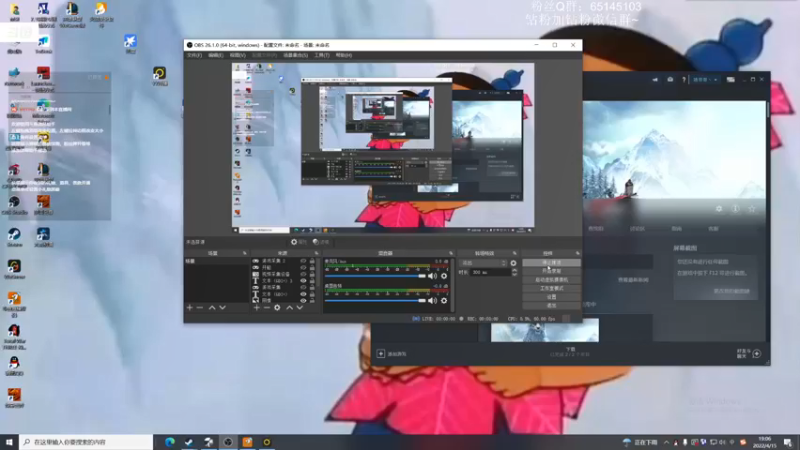
Task: Open source properties gear in Sources toolbar
Action: (277, 308)
